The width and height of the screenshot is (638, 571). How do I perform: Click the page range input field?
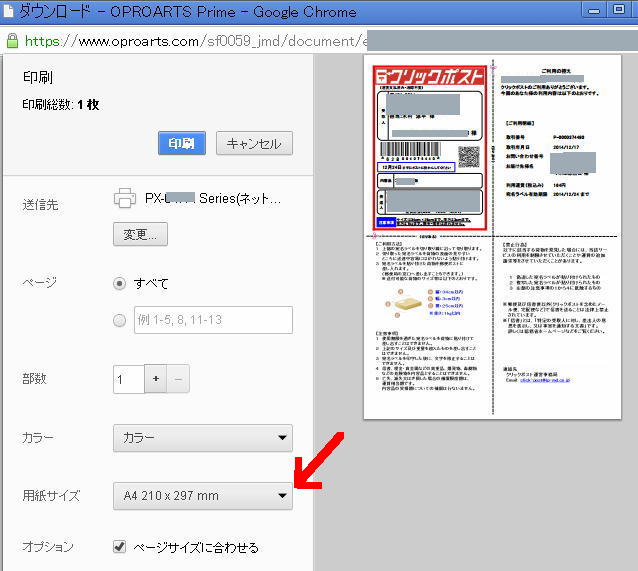pos(213,320)
